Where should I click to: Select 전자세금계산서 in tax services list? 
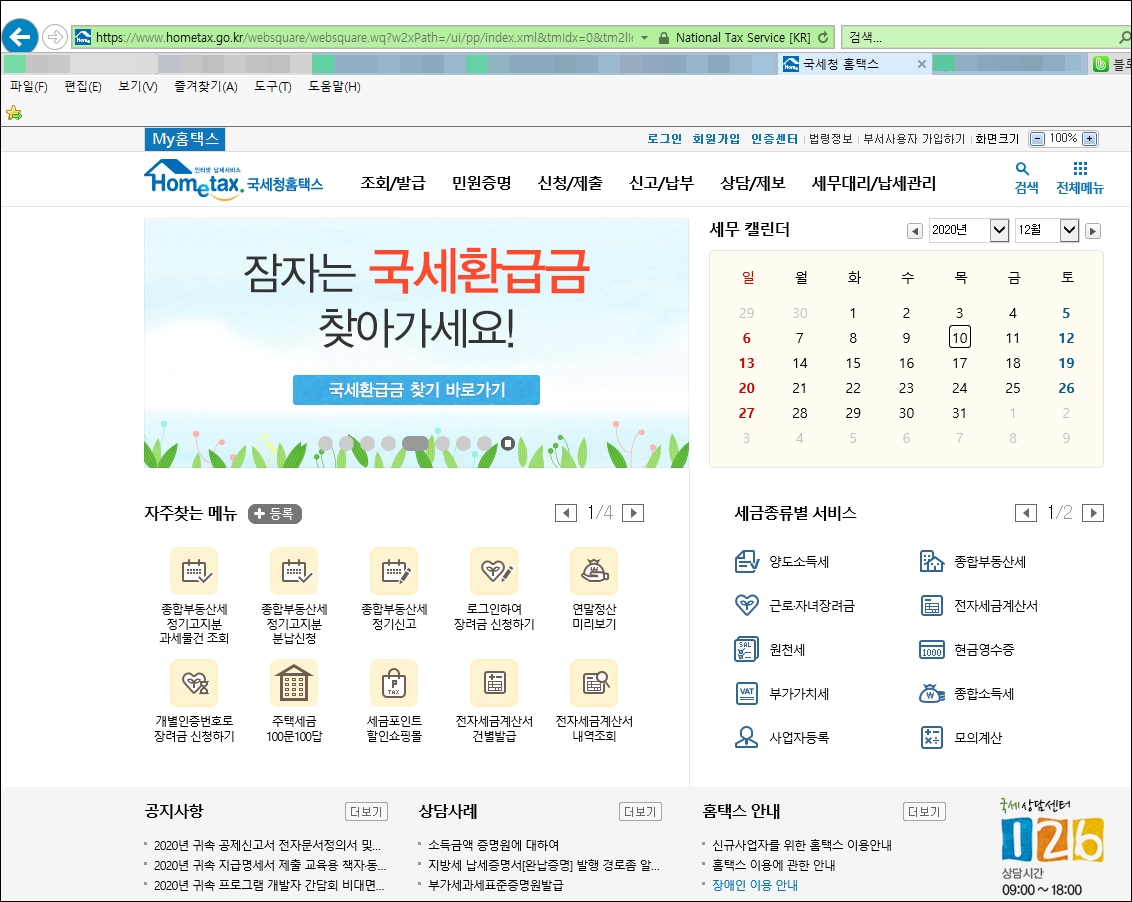click(x=978, y=605)
